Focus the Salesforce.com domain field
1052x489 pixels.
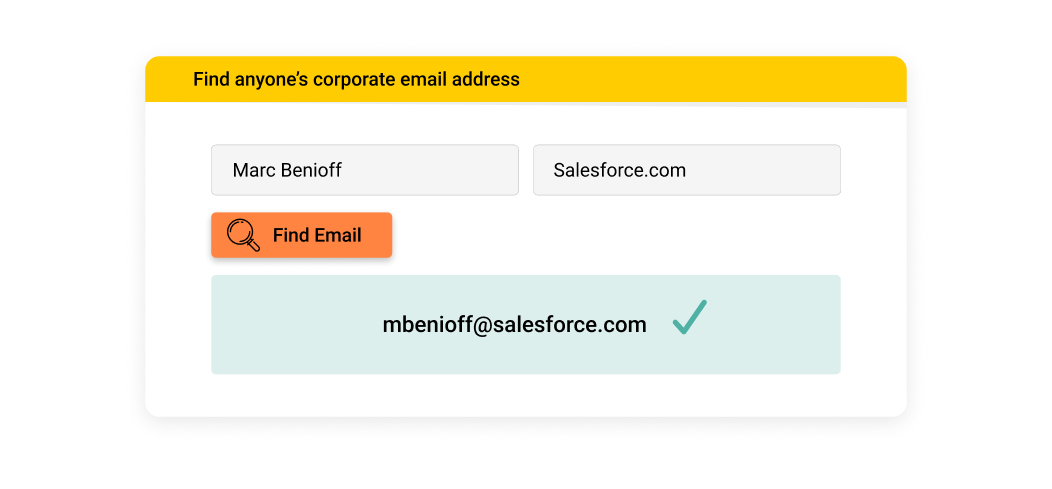point(686,170)
